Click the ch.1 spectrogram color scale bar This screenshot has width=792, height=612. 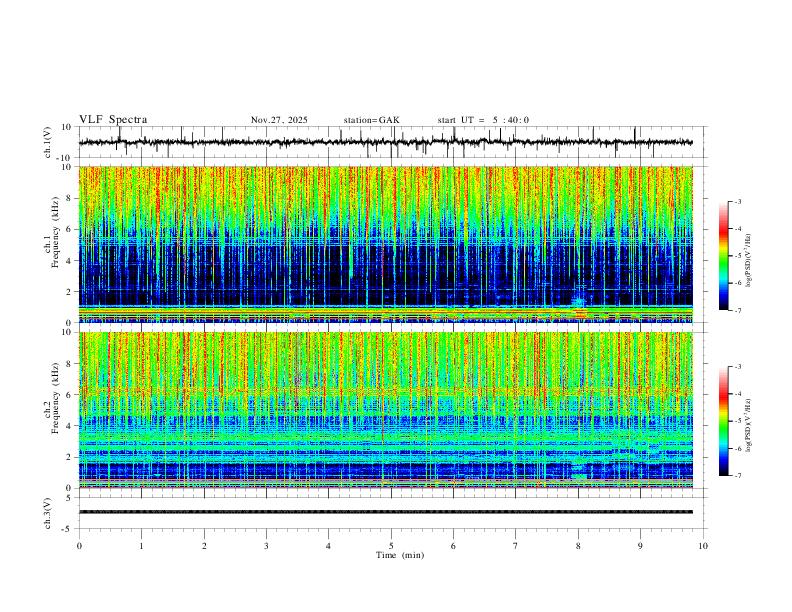coord(723,256)
